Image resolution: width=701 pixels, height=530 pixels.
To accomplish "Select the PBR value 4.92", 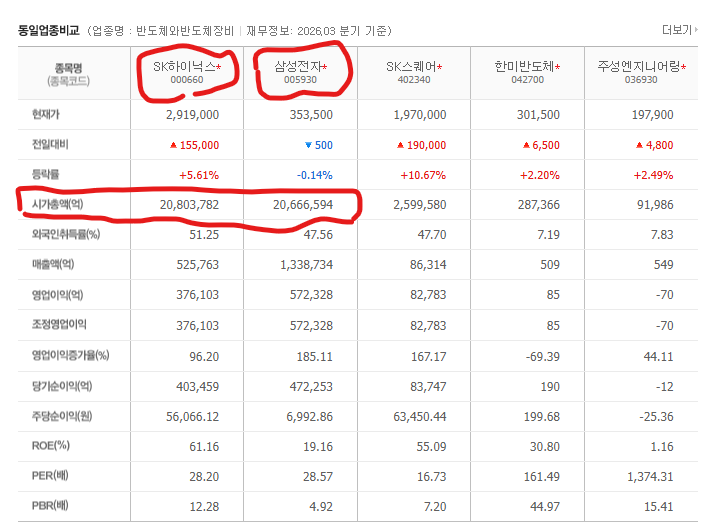I will pos(321,507).
